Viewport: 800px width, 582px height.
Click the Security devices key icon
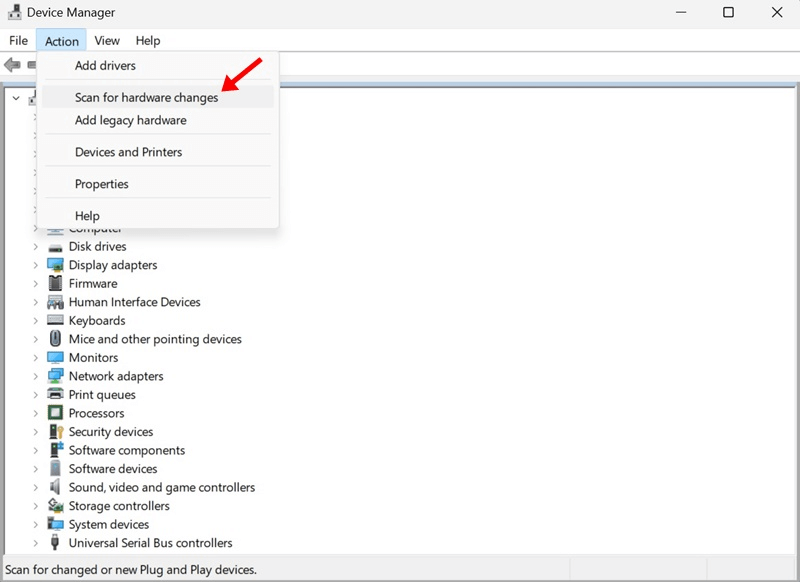(x=56, y=432)
